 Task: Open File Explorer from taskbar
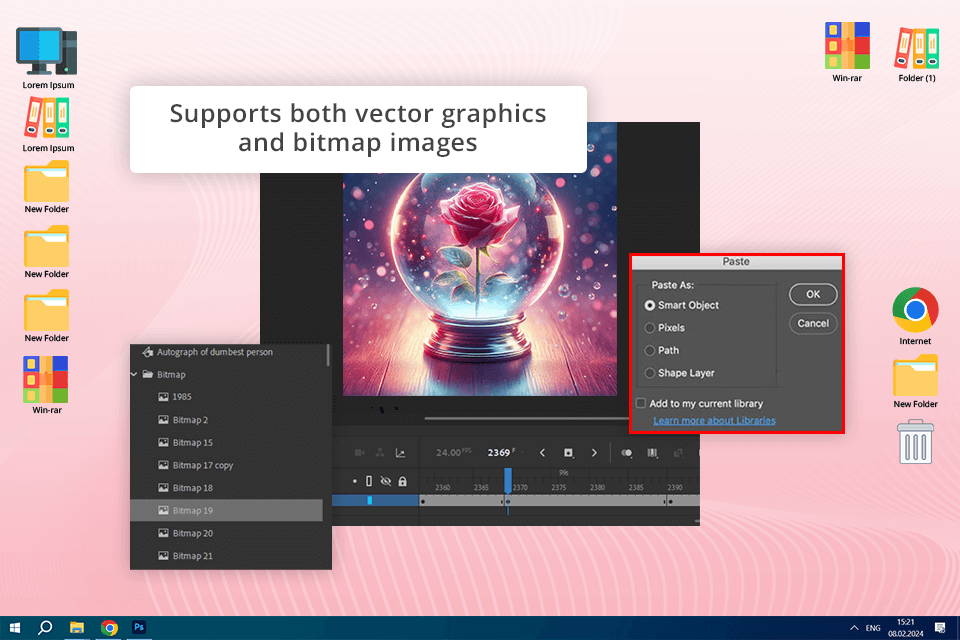click(x=77, y=628)
